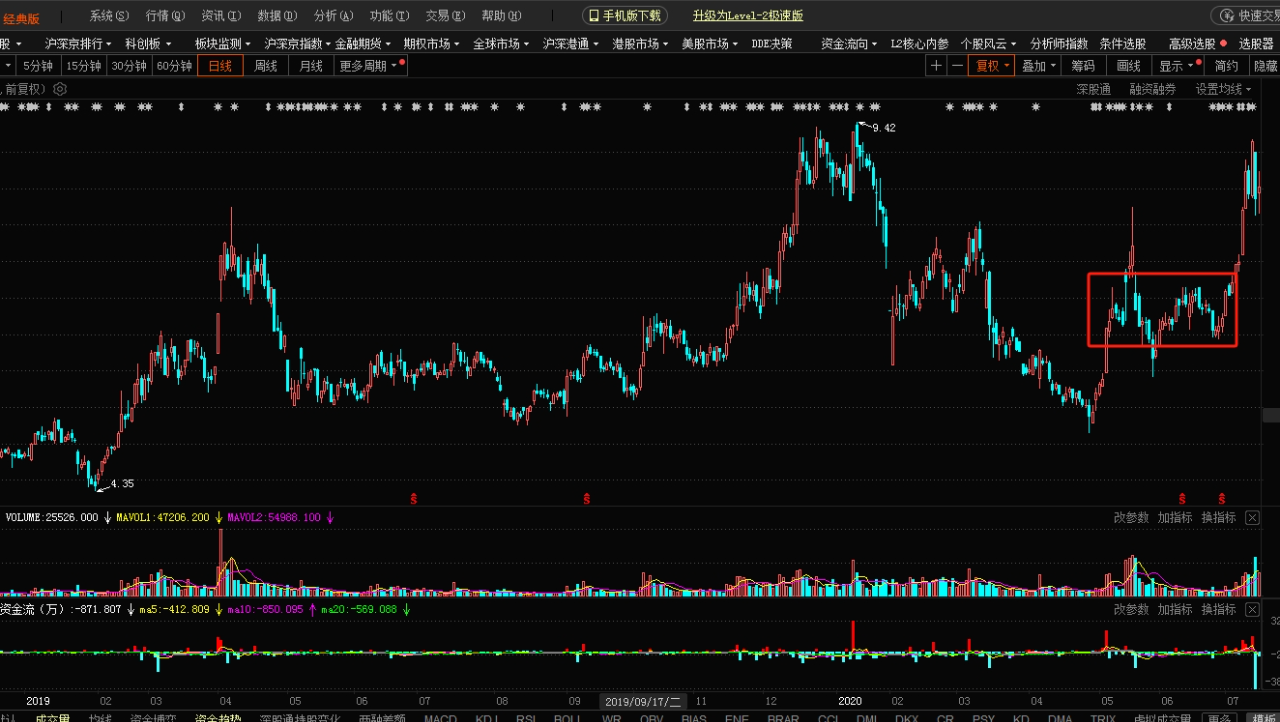Screen dimensions: 1280x722
Task: Open 选股器
Action: (1256, 44)
